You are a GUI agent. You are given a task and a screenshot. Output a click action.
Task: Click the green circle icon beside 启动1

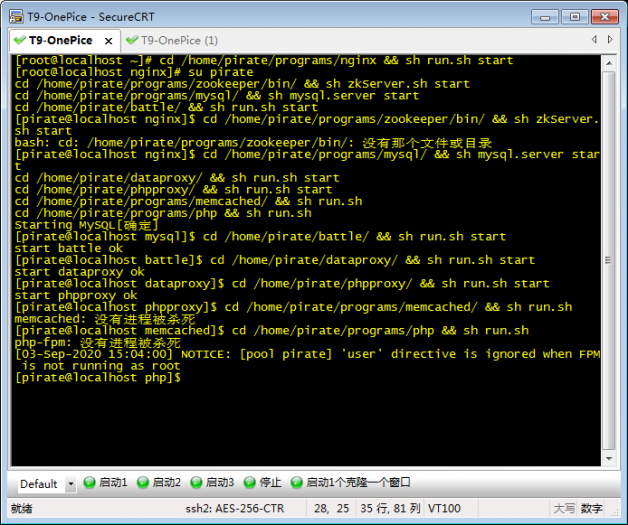(x=89, y=483)
